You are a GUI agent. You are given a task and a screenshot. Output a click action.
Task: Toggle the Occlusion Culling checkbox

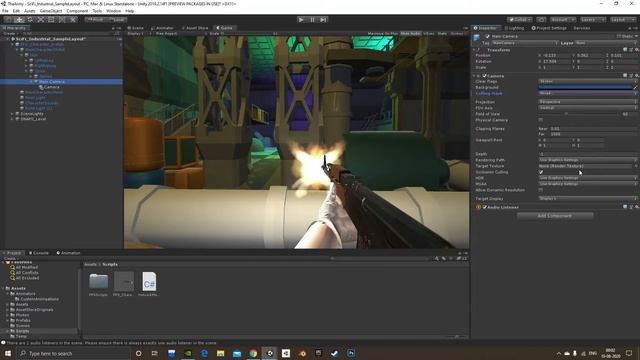point(541,172)
